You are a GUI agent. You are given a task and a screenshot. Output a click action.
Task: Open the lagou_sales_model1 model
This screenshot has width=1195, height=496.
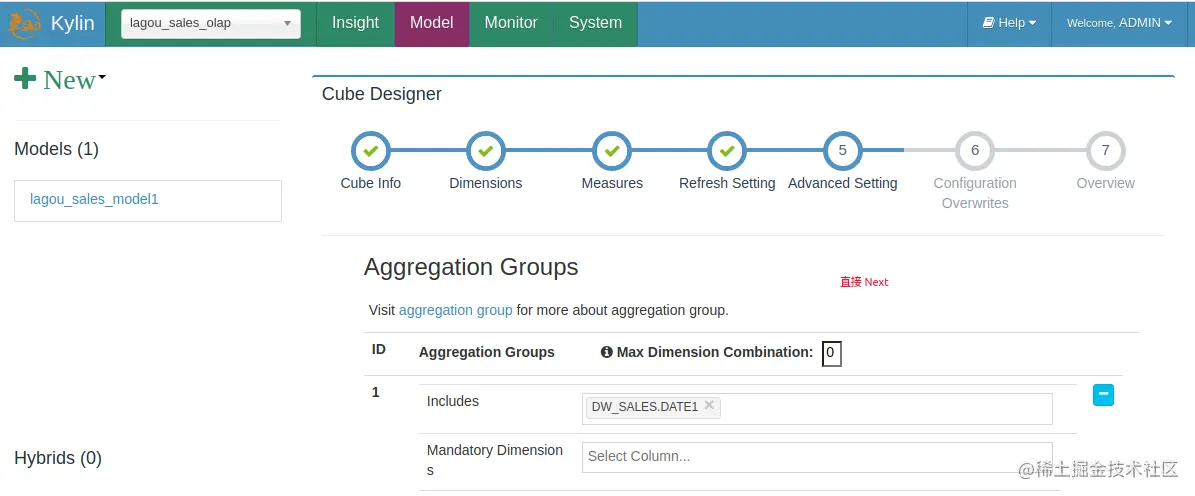coord(95,199)
